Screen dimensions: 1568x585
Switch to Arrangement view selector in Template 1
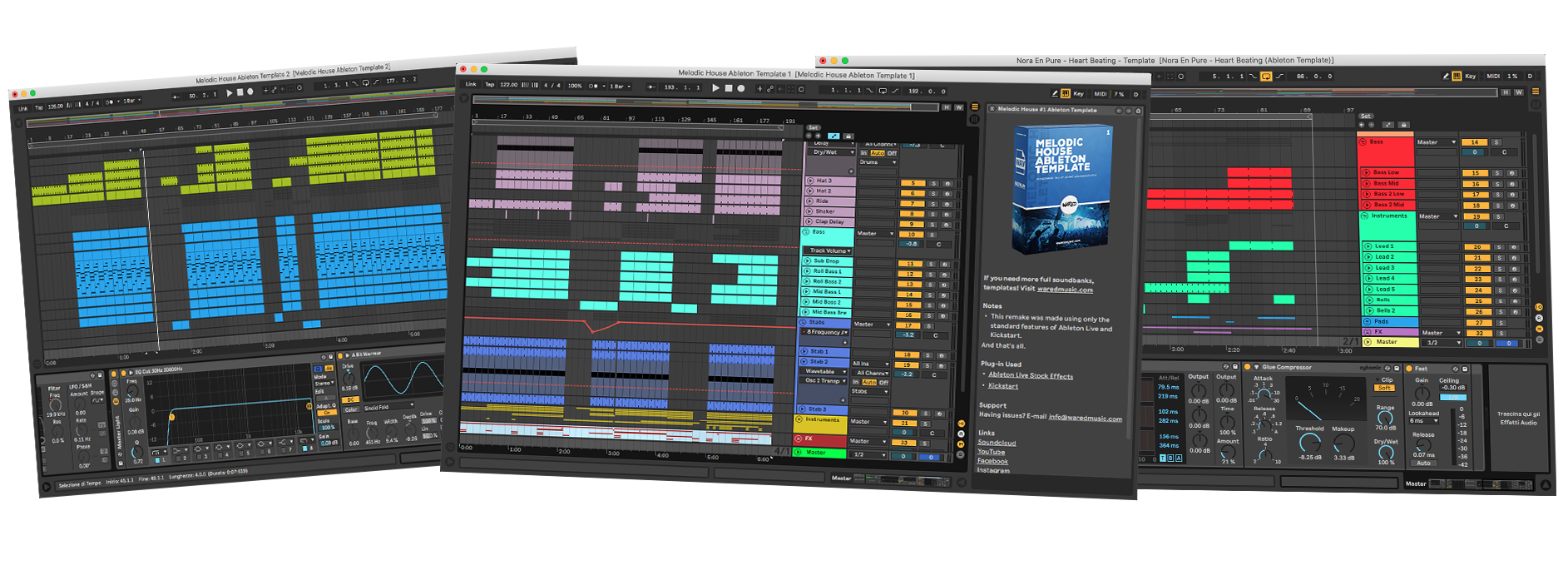coord(975,107)
